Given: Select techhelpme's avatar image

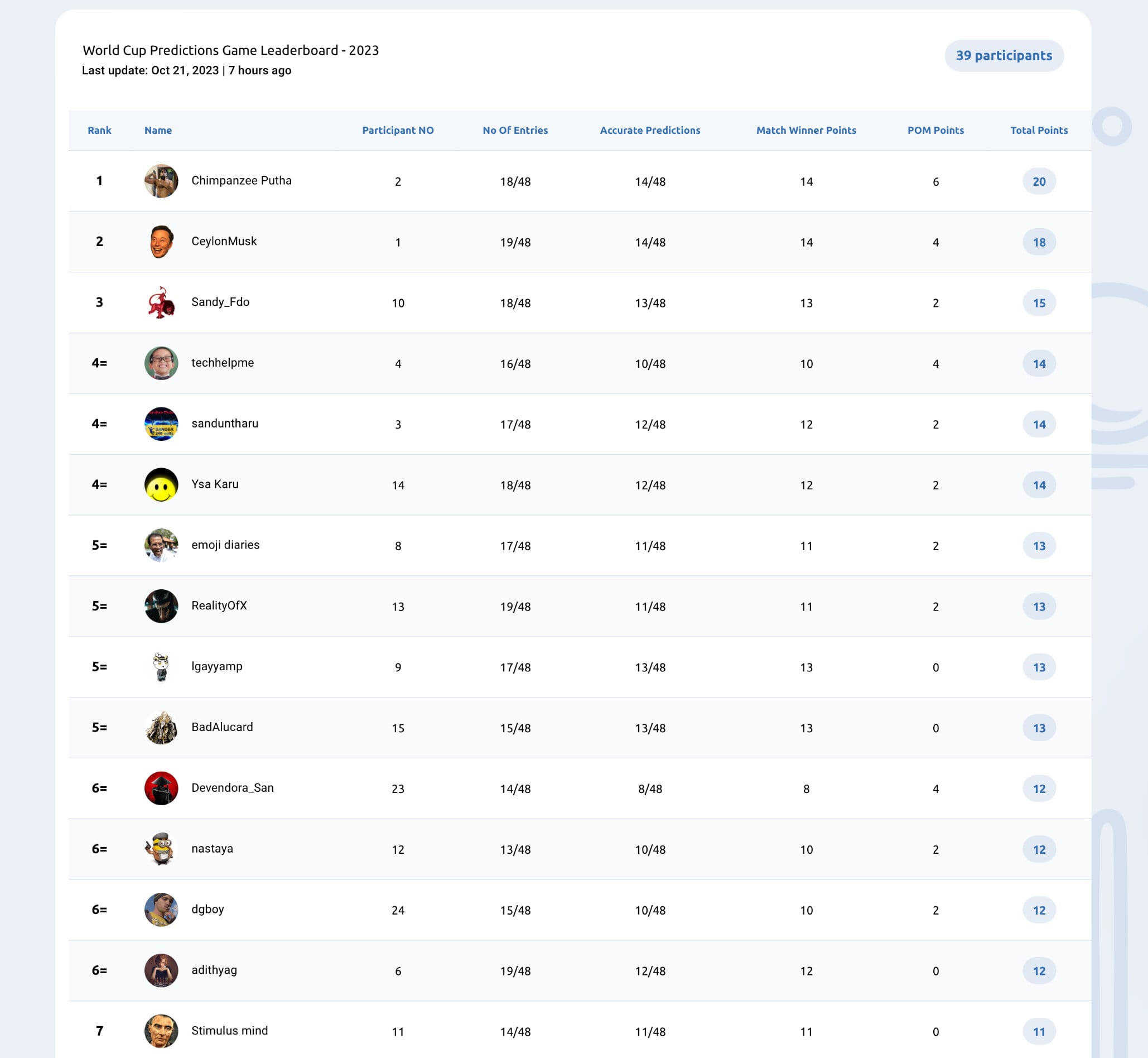Looking at the screenshot, I should (161, 363).
